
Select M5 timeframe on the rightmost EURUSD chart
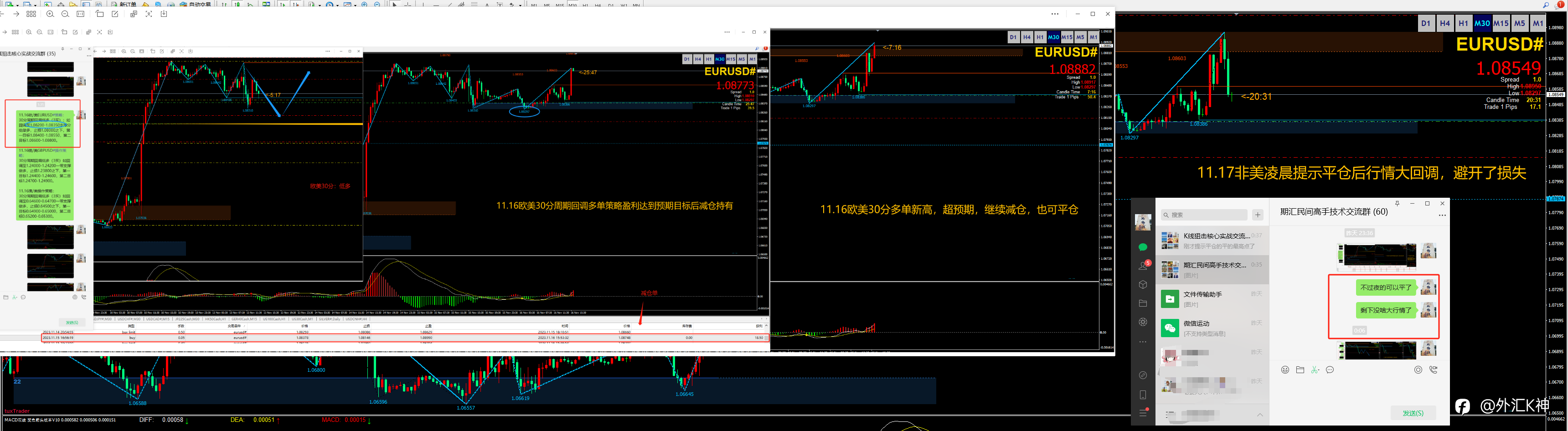(x=1519, y=24)
